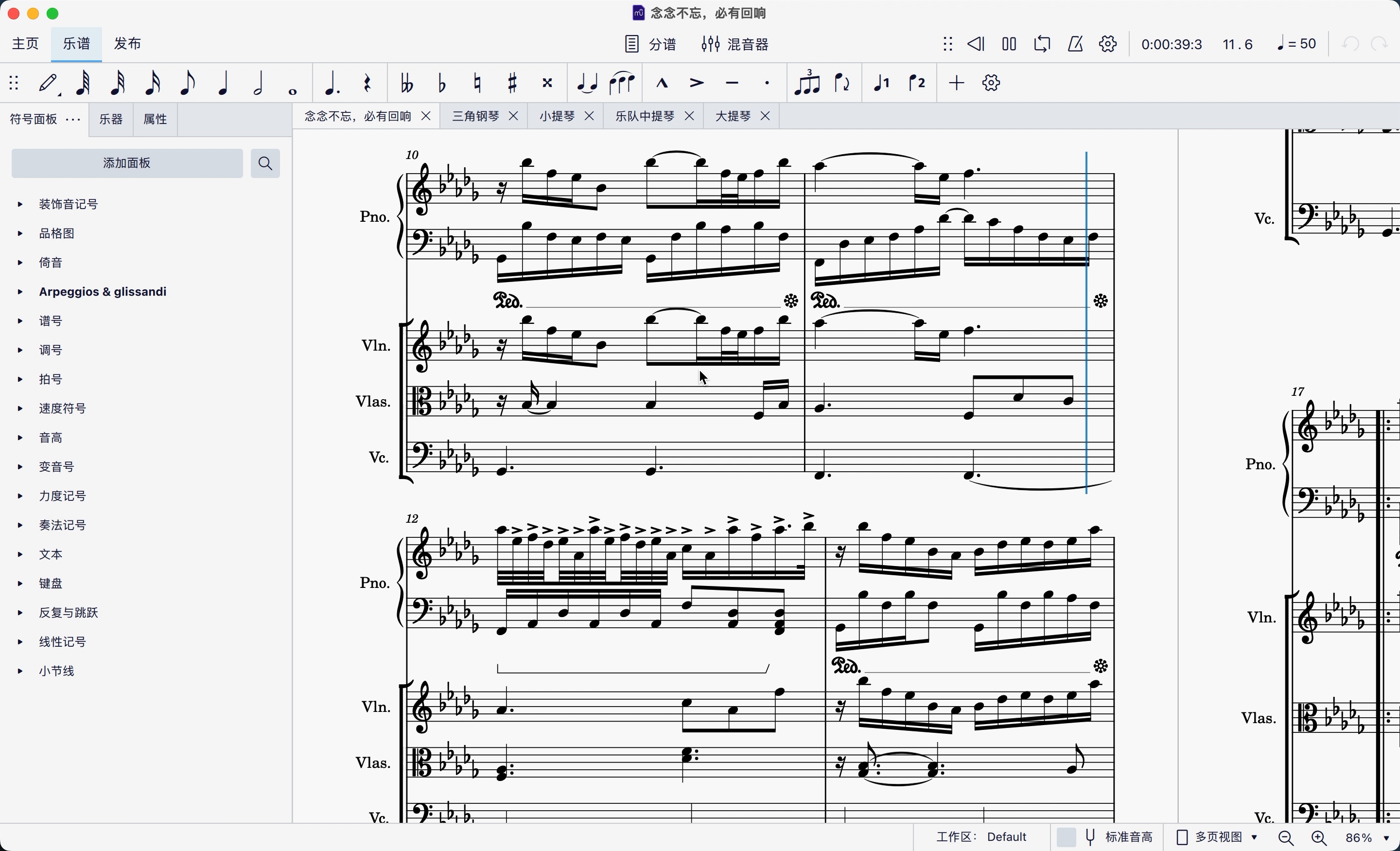Toggle rest input
This screenshot has height=851, width=1400.
click(x=367, y=83)
